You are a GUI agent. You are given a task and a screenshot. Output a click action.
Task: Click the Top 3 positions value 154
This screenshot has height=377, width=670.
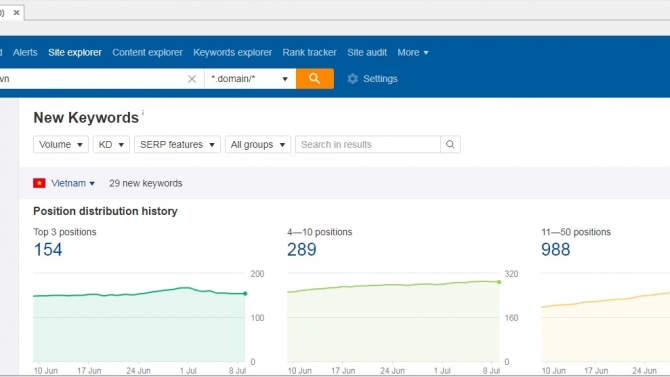pos(48,250)
